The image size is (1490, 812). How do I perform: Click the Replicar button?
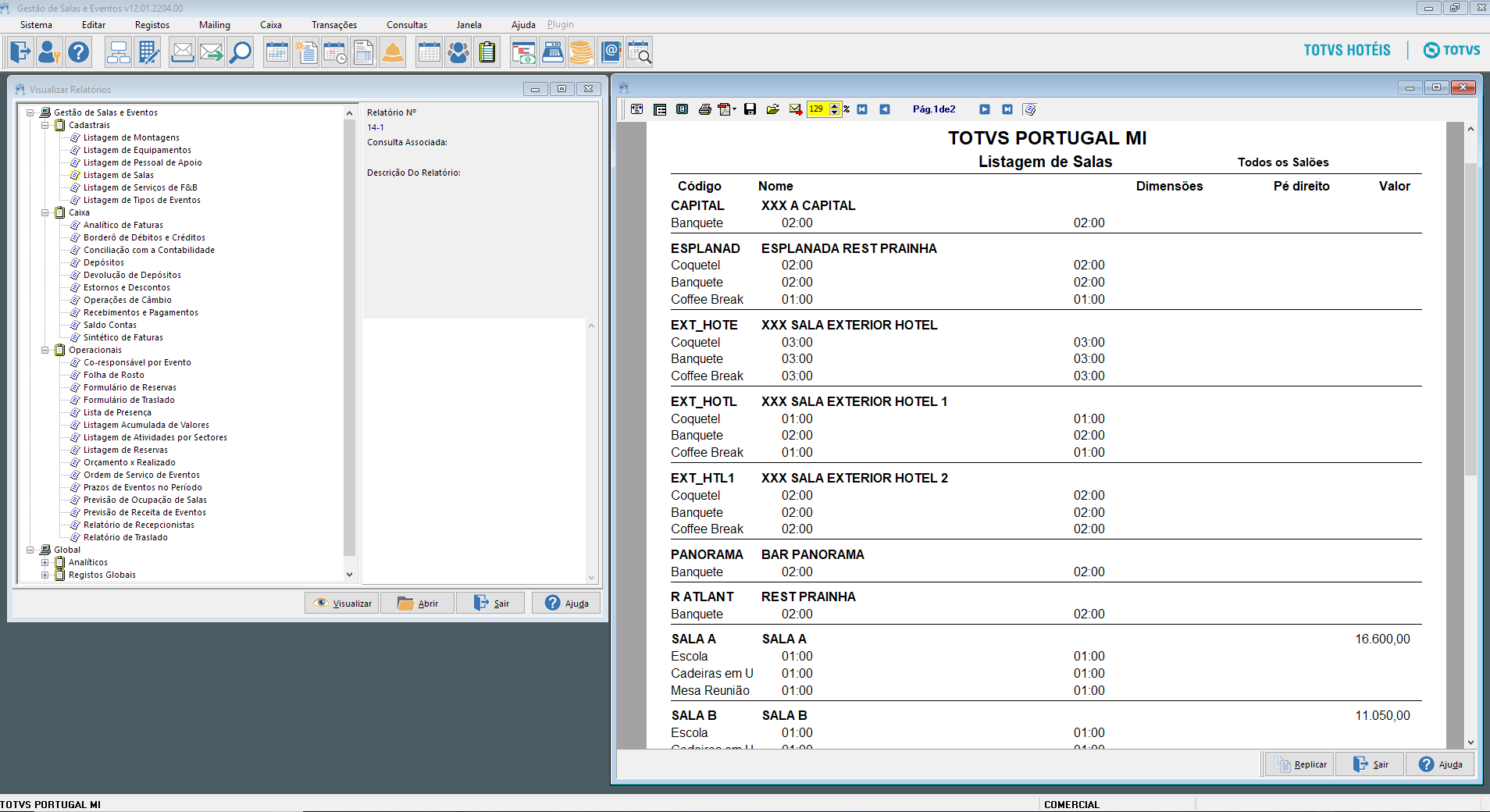tap(1301, 764)
